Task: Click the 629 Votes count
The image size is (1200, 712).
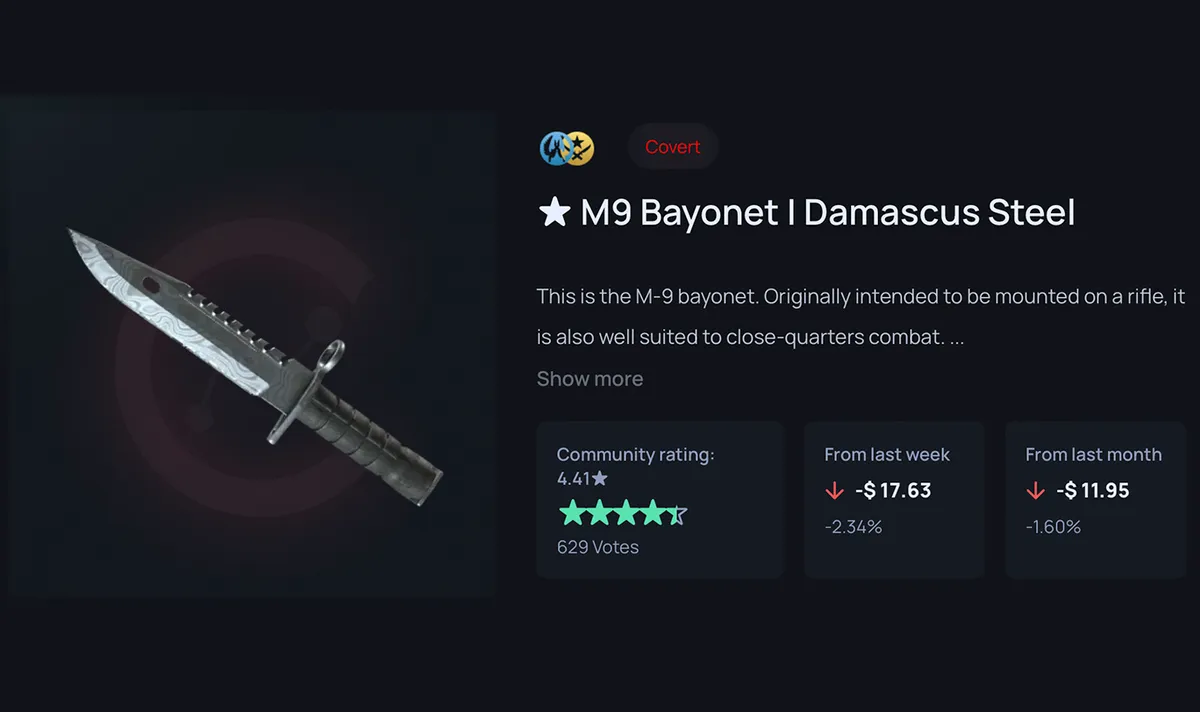Action: (x=598, y=547)
